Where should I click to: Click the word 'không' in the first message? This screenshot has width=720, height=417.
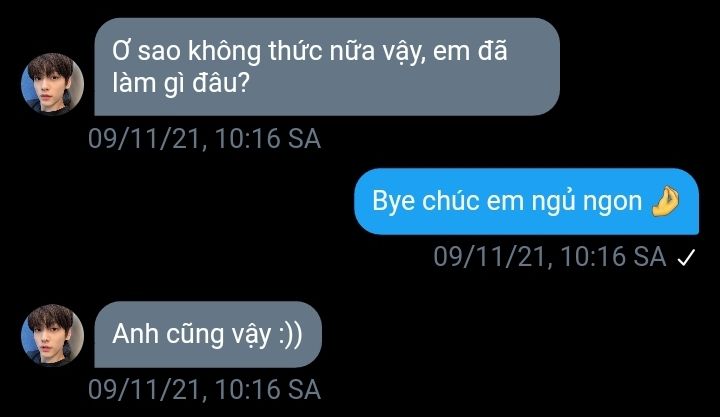[x=225, y=51]
